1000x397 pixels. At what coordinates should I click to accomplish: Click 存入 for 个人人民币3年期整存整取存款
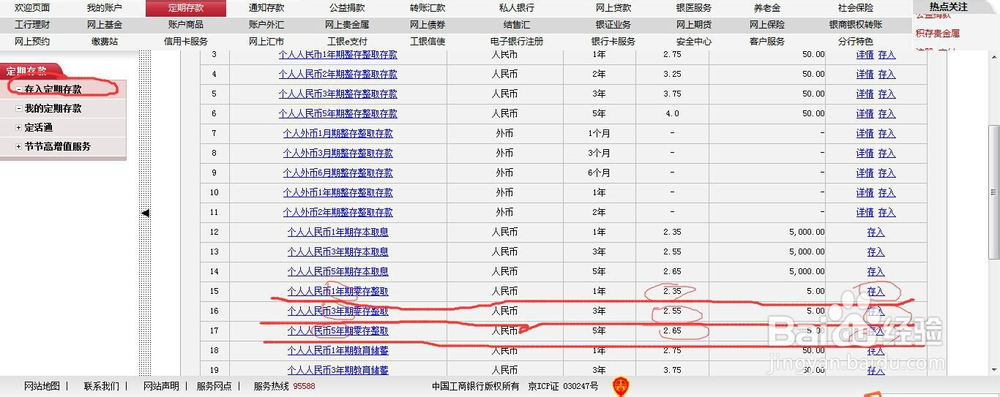pos(886,94)
